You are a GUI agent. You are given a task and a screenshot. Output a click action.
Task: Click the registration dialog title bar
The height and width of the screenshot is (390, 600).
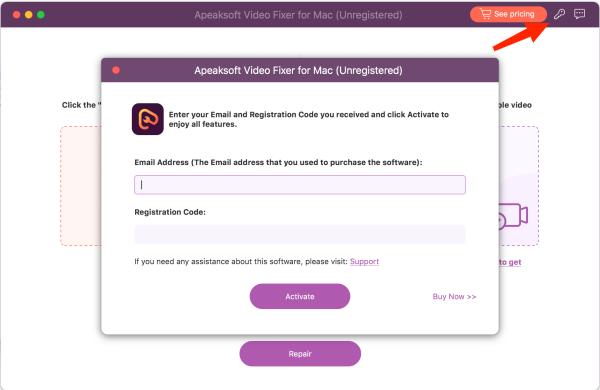click(300, 70)
